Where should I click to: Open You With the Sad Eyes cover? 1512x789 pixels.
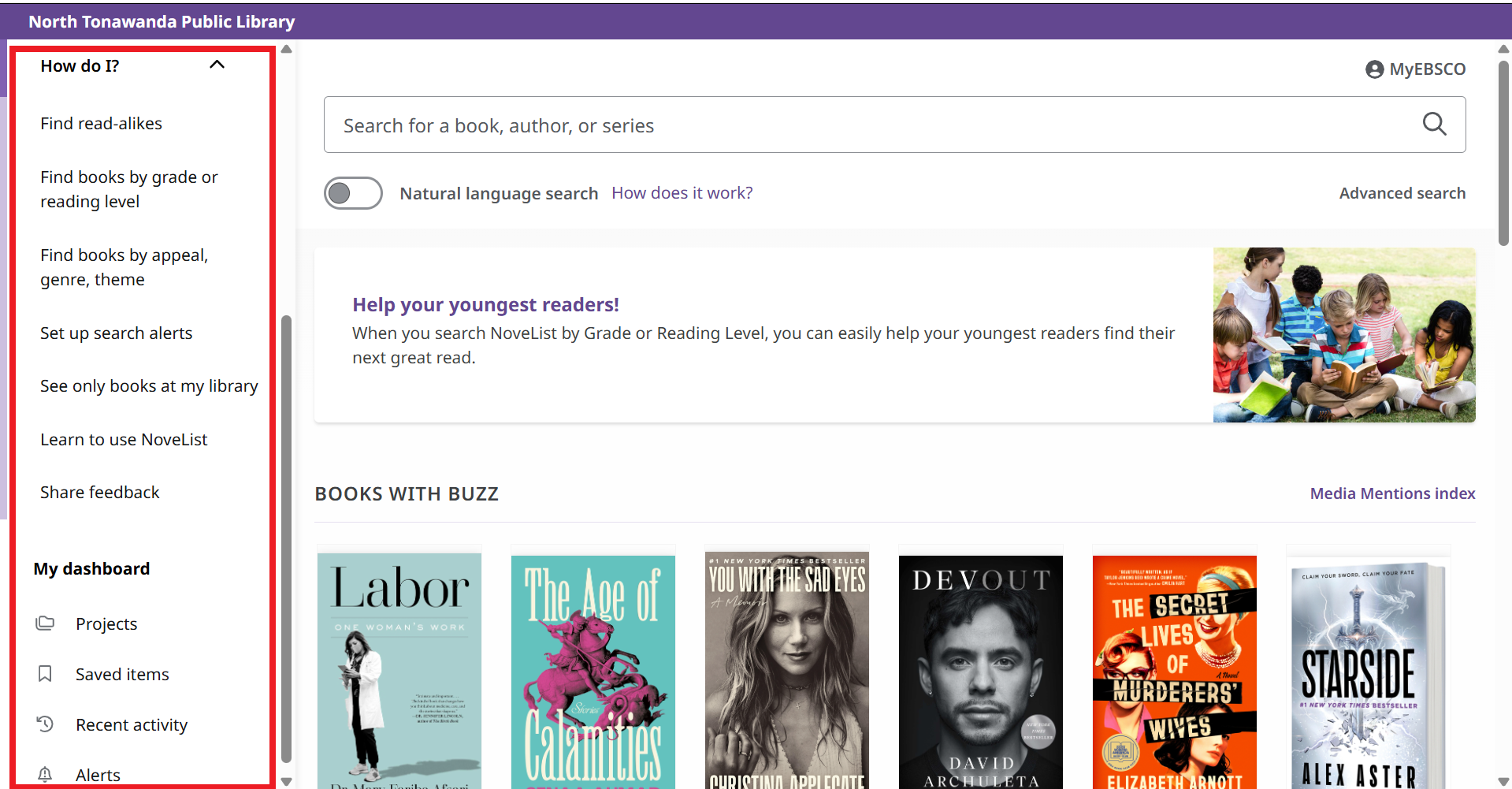click(787, 670)
